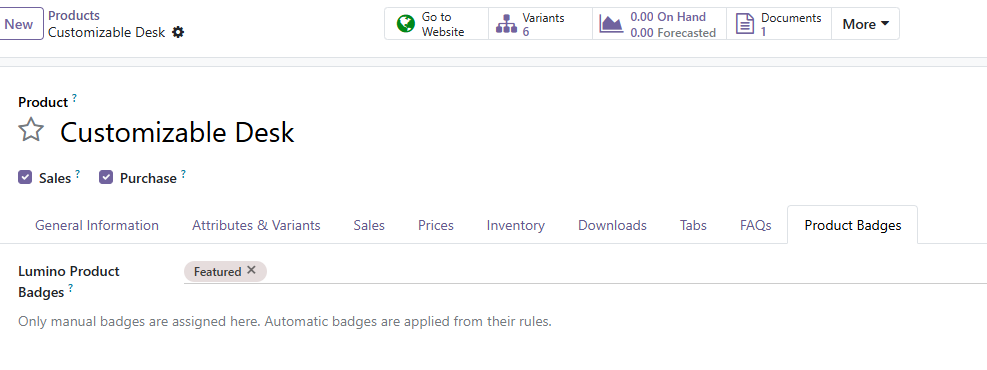Click help mark beside Lumino Product Badges
This screenshot has height=370, width=987.
[70, 288]
